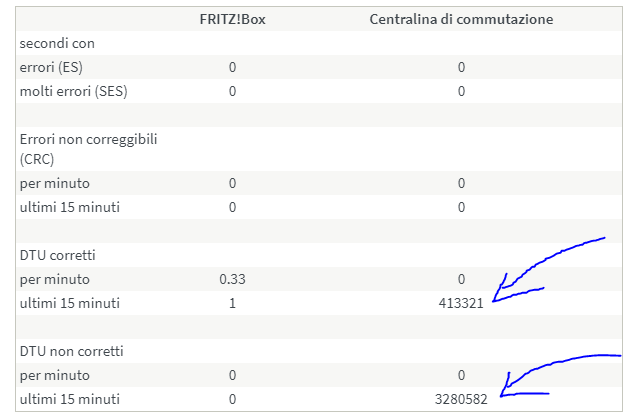Click the FRITZ!Box column header
Screen dimensions: 641x419
(232, 19)
